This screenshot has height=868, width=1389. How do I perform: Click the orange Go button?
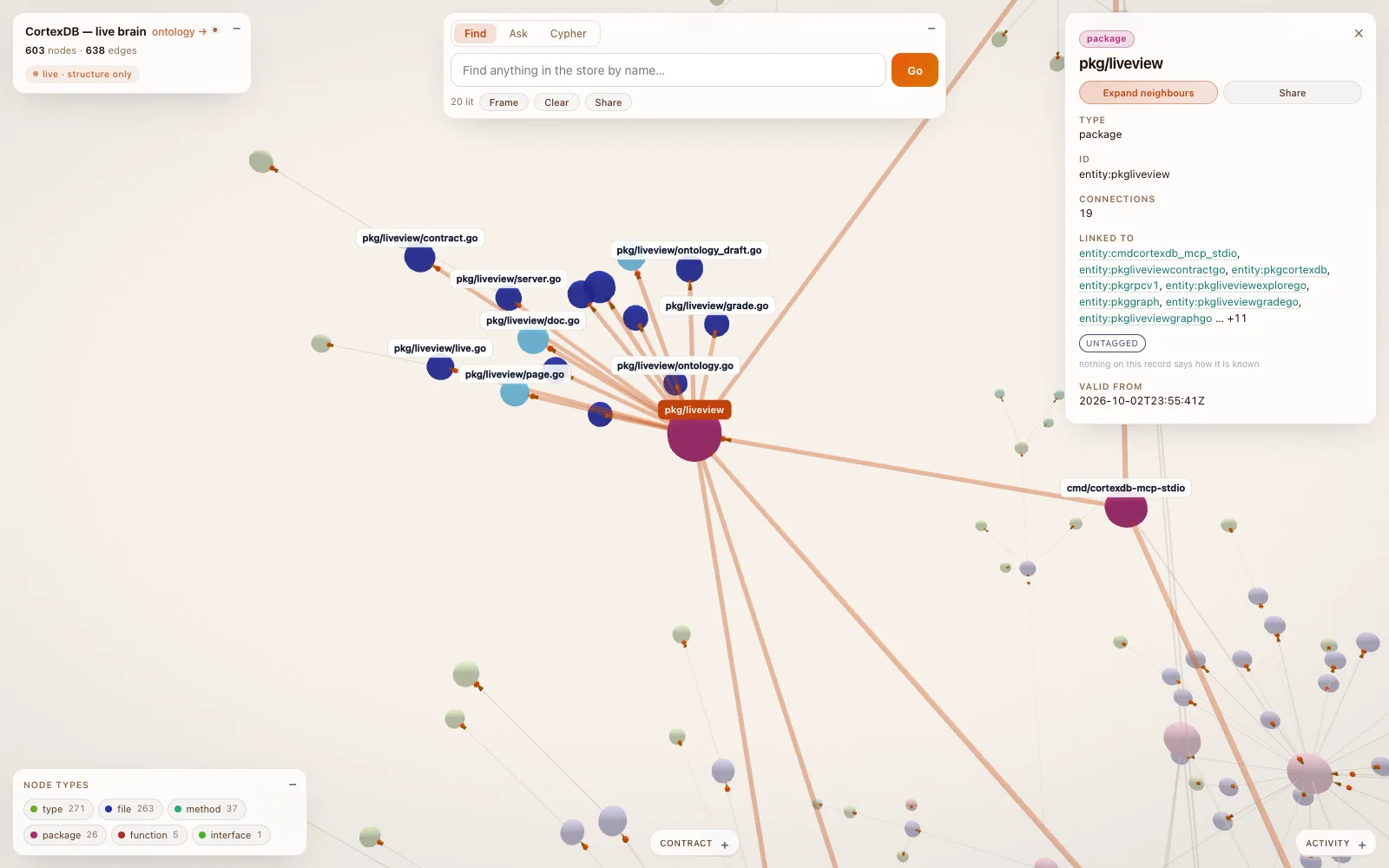point(915,70)
